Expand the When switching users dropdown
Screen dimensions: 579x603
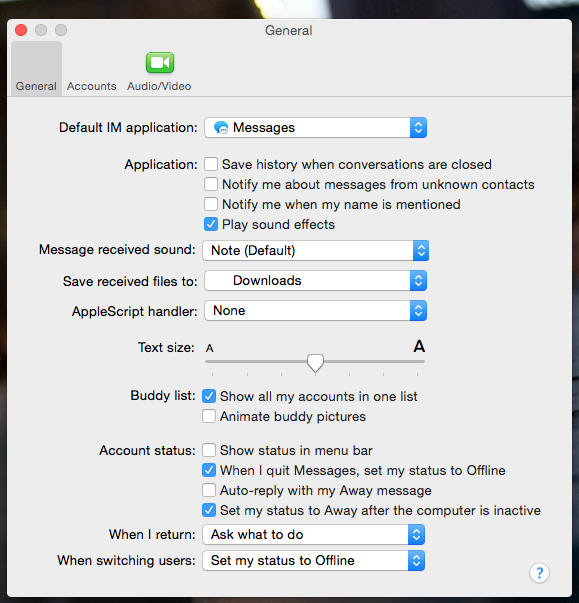pos(314,561)
